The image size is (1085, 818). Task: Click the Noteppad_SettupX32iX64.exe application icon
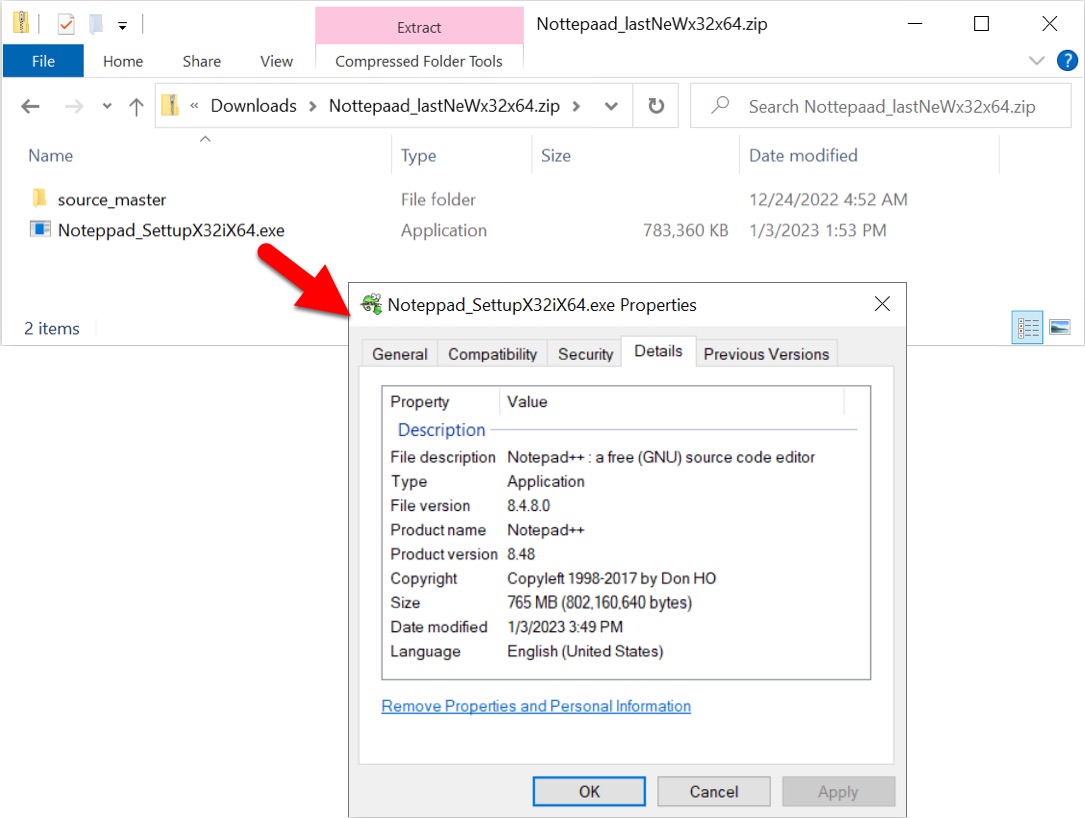40,229
